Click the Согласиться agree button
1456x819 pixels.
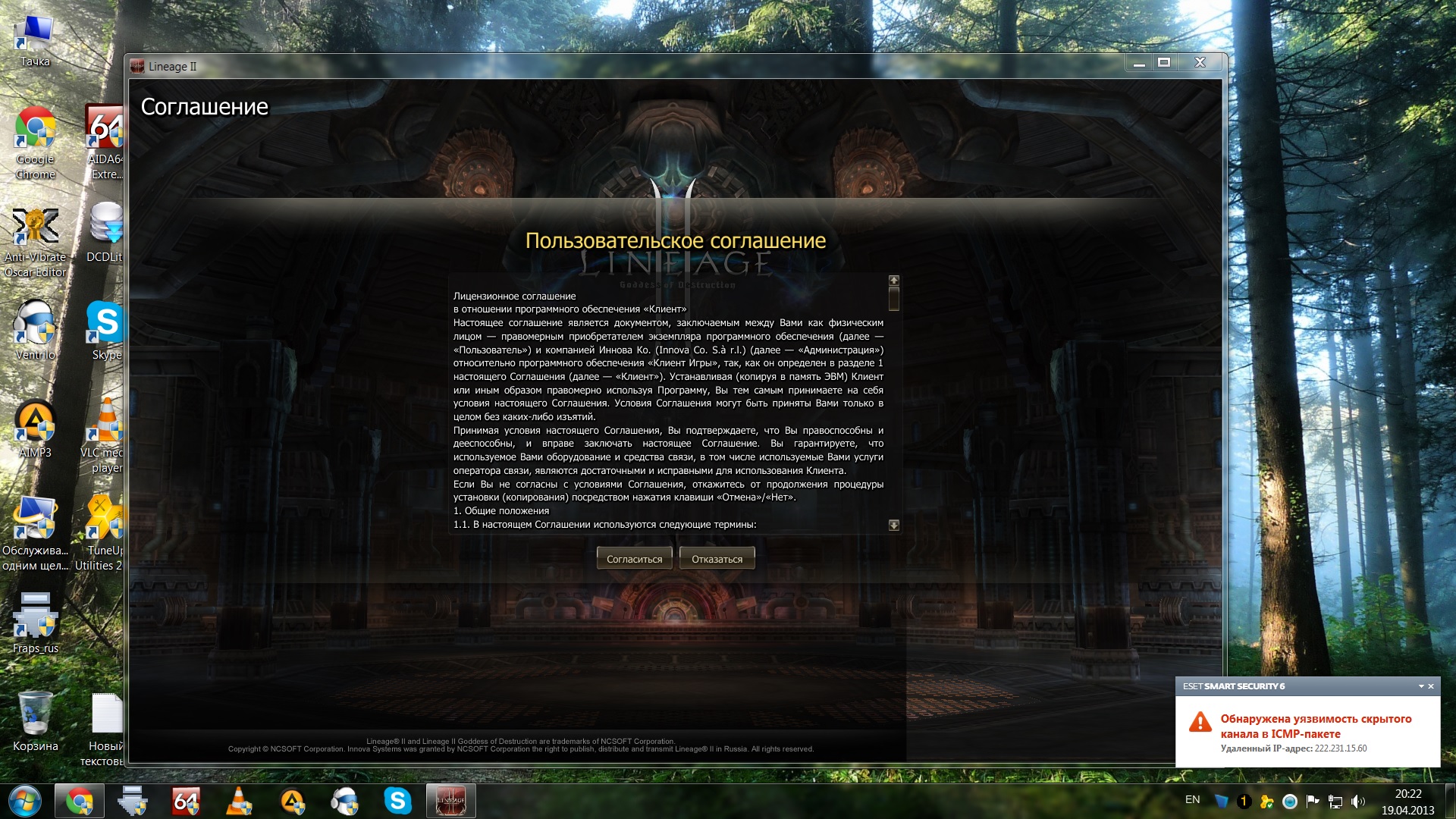click(634, 559)
